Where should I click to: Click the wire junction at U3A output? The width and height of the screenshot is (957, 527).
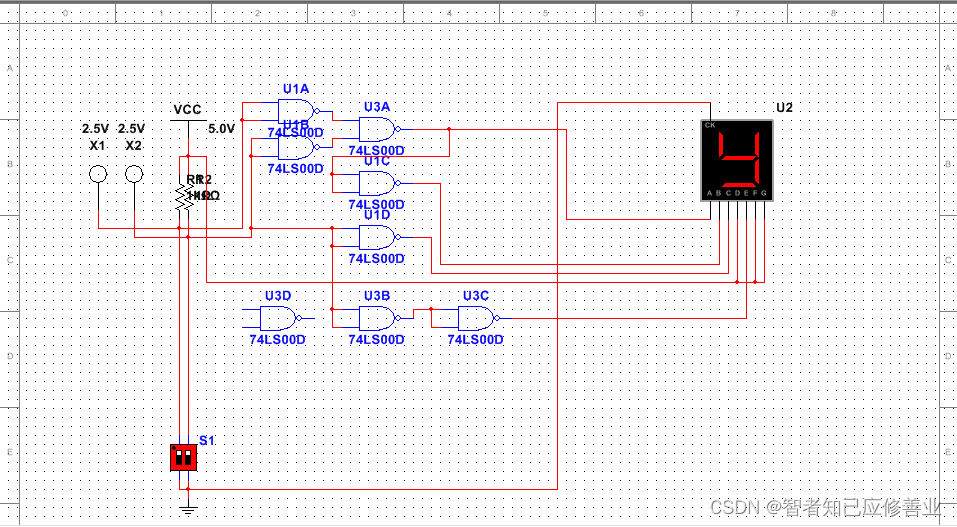(449, 129)
